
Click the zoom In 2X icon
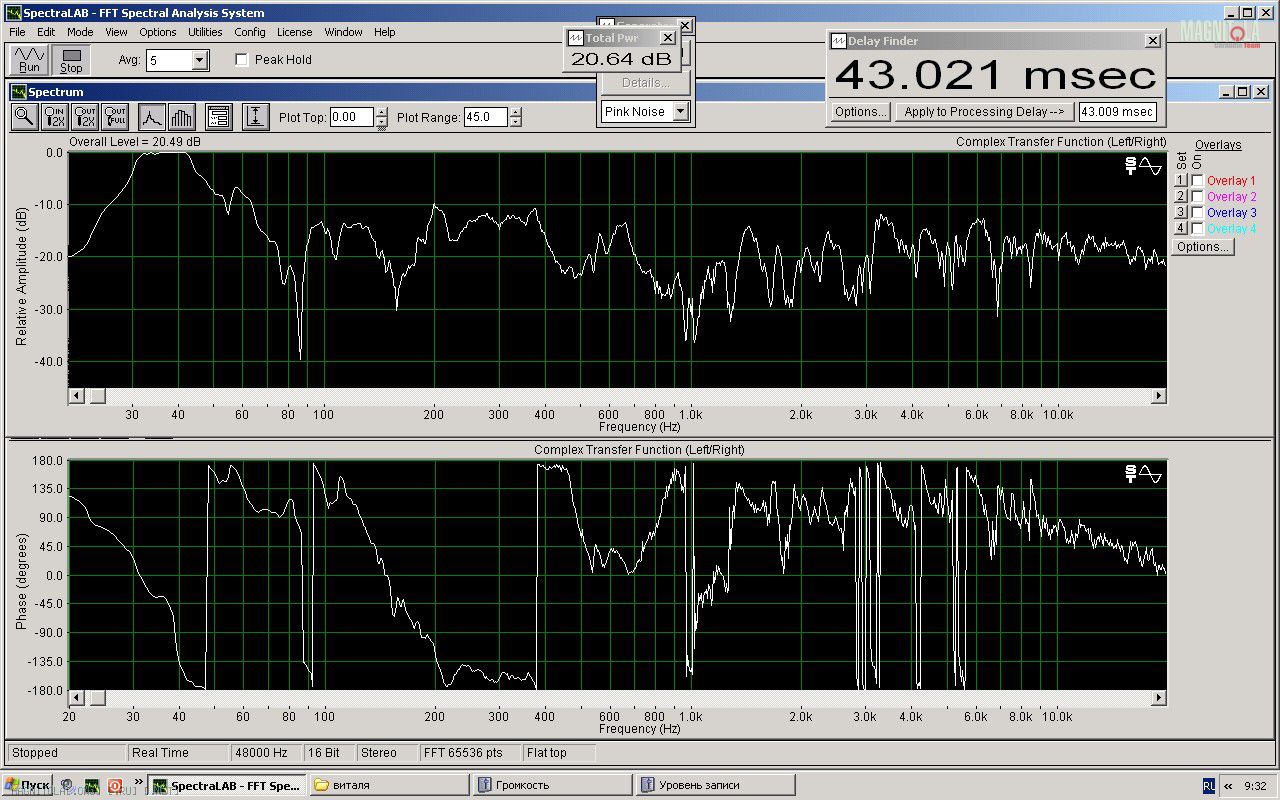(x=55, y=117)
